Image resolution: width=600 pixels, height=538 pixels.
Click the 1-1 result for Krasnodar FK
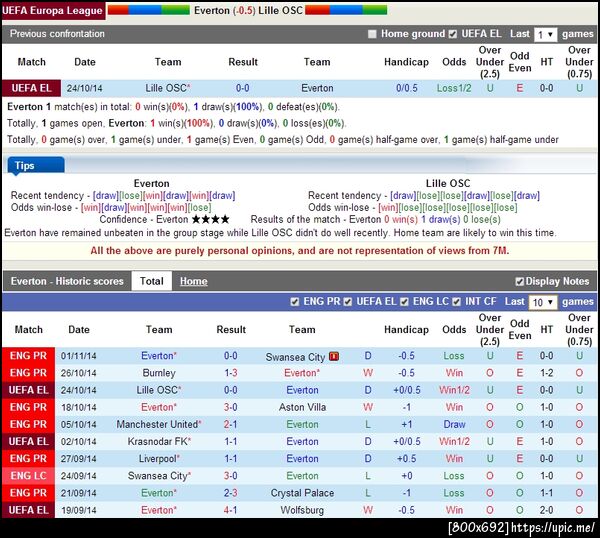[x=231, y=442]
